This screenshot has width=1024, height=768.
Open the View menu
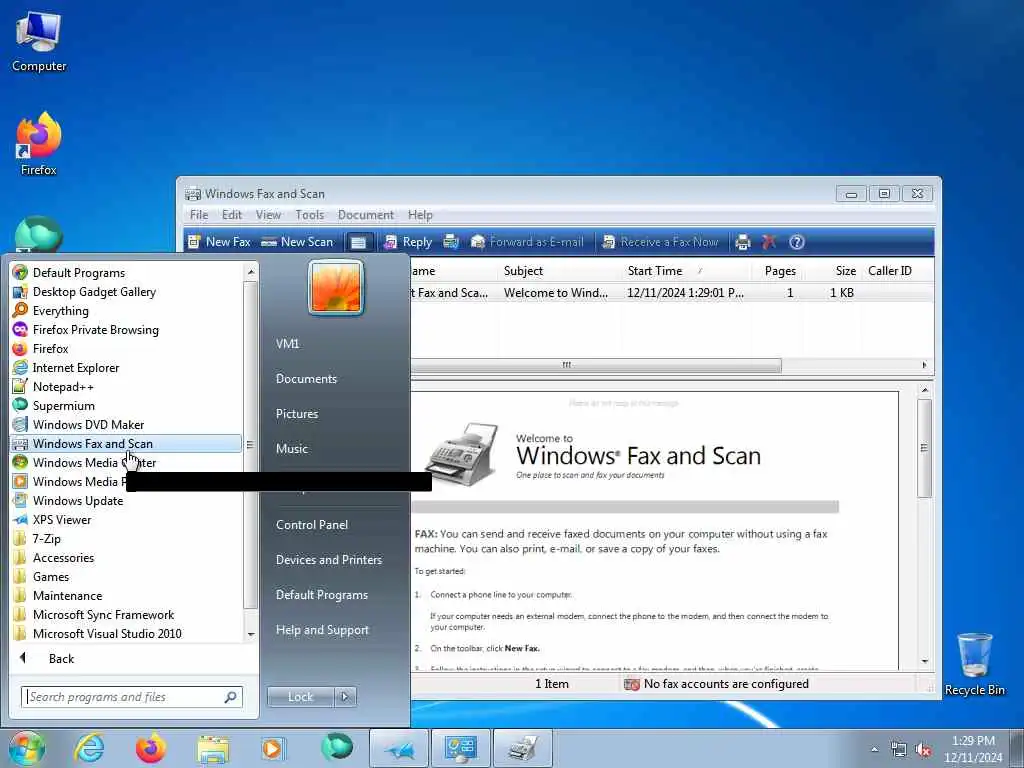(x=268, y=215)
